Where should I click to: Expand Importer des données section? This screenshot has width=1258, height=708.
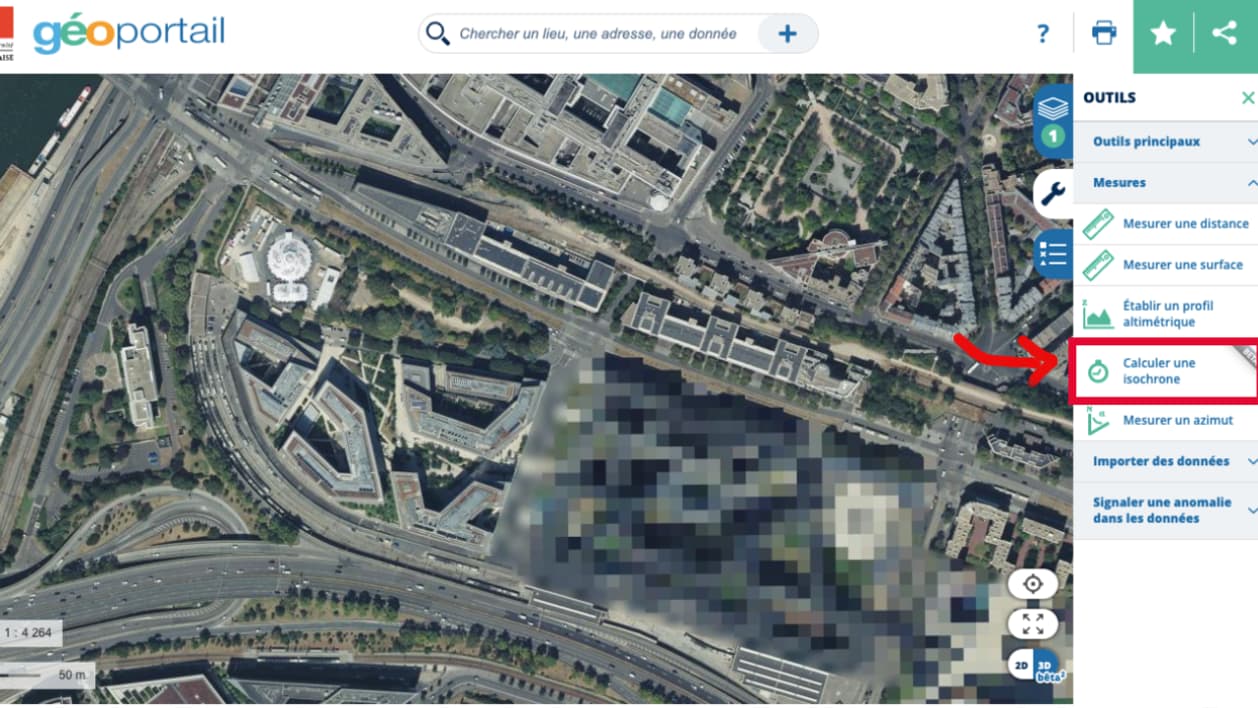[x=1166, y=461]
